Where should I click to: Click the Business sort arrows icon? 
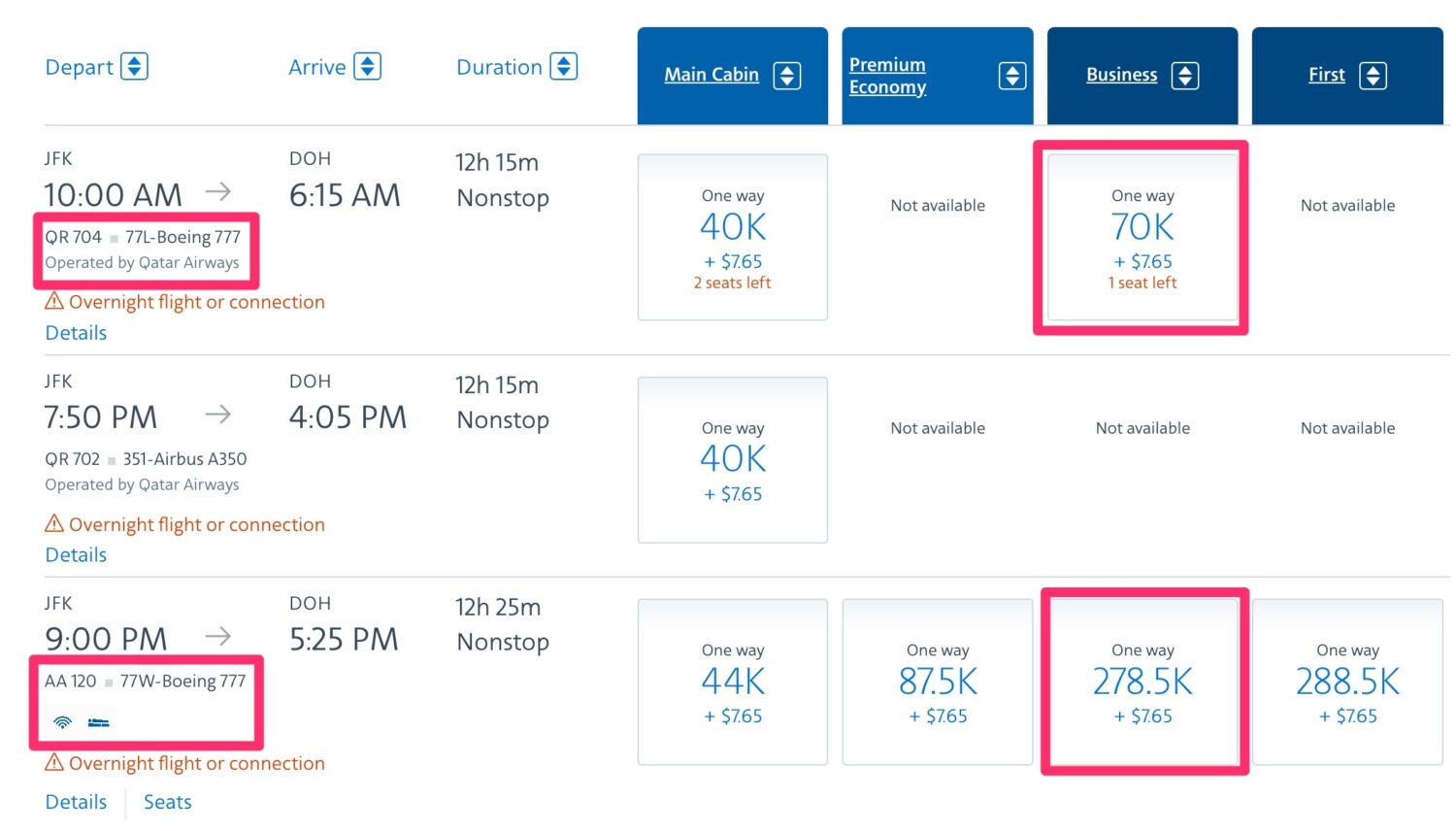coord(1184,76)
